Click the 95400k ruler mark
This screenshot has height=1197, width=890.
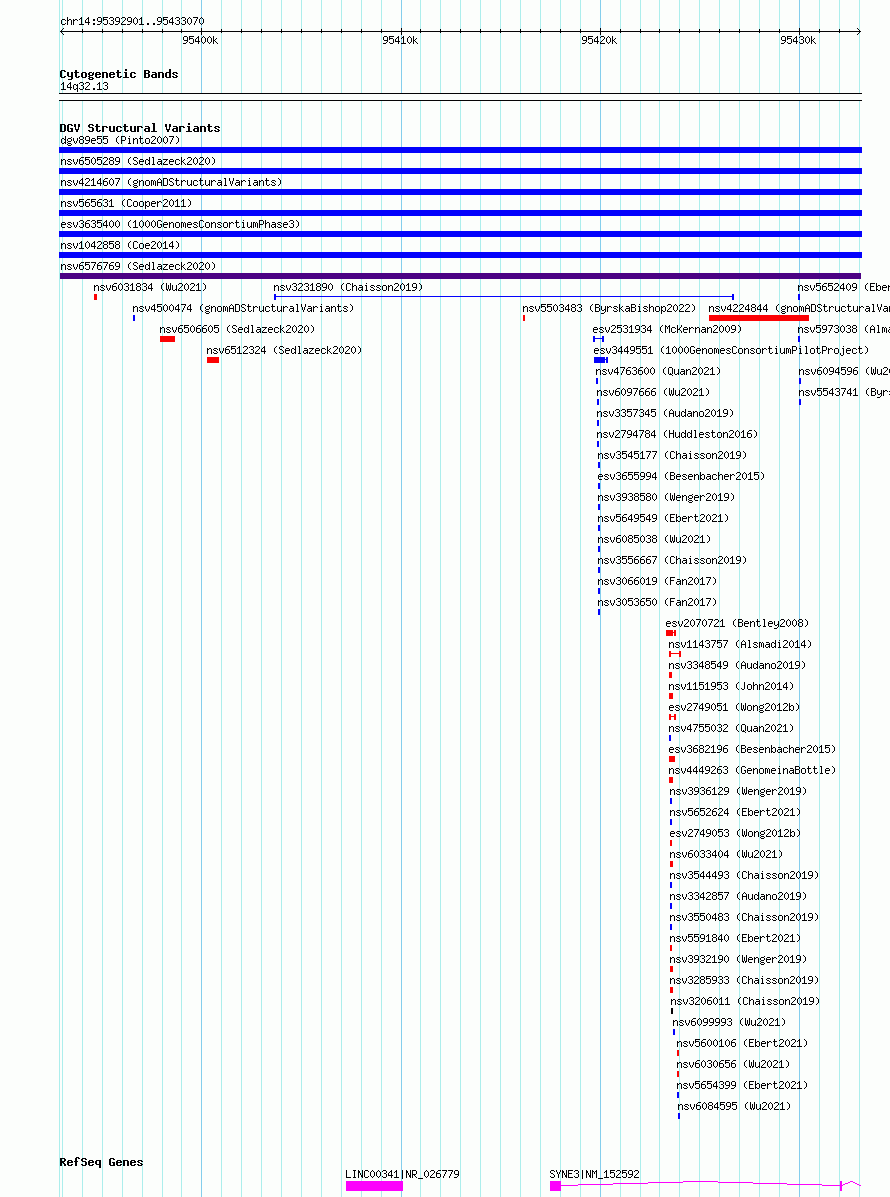tap(200, 40)
